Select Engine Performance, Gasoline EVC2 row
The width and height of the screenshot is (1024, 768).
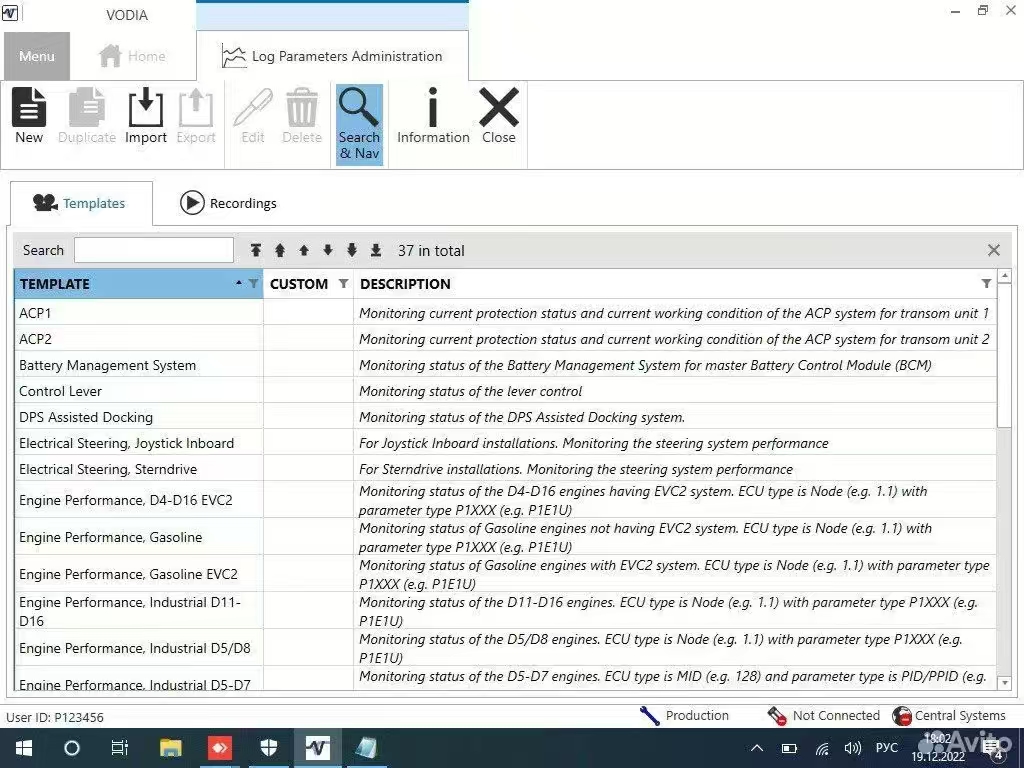pyautogui.click(x=505, y=574)
